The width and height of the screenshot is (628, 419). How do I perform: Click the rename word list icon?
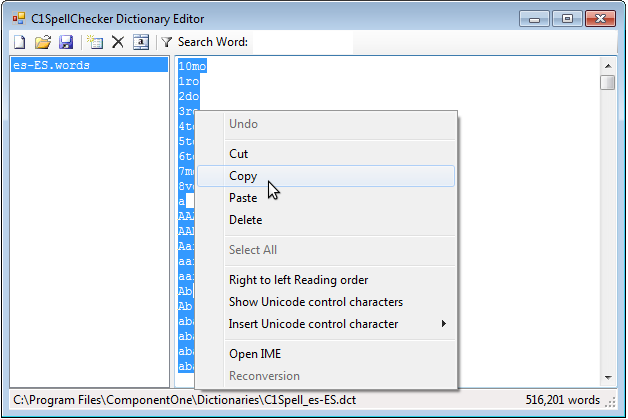(141, 42)
